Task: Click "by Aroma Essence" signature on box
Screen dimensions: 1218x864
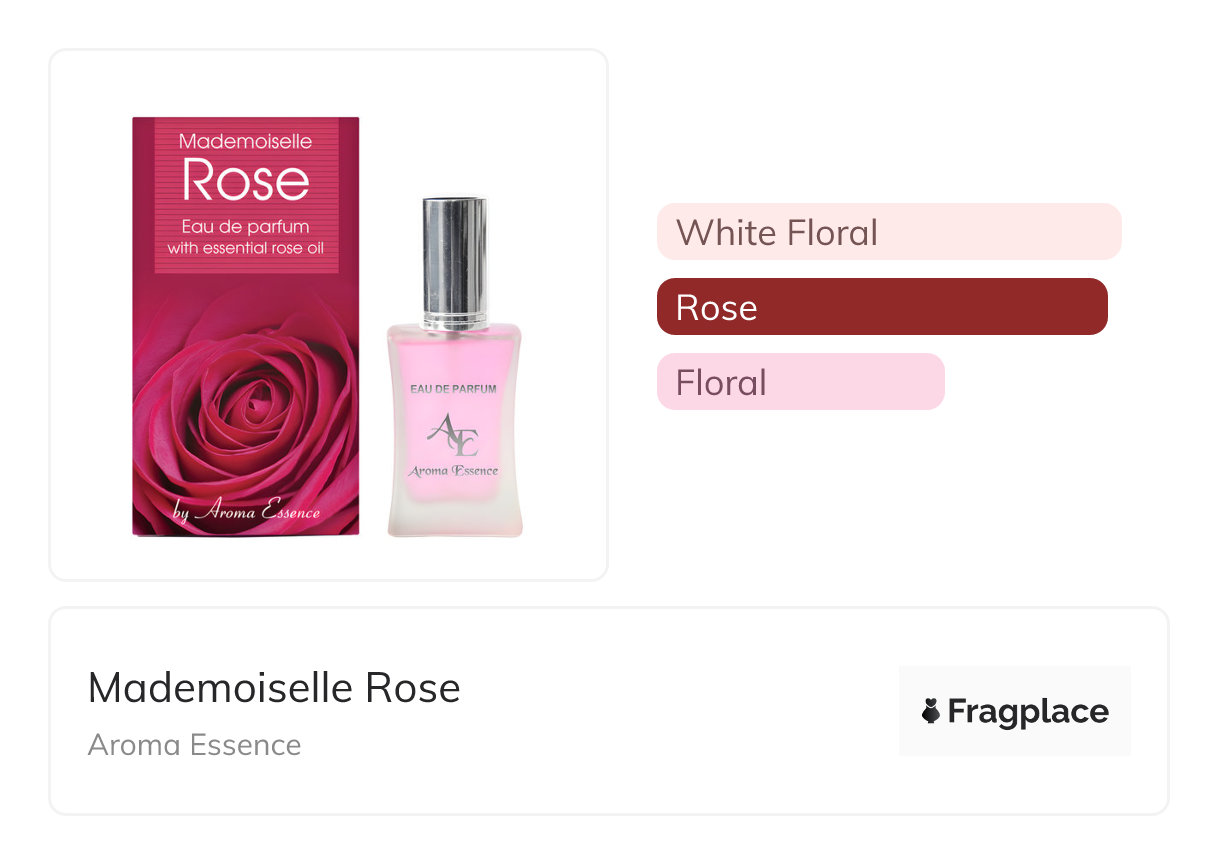Action: click(246, 513)
